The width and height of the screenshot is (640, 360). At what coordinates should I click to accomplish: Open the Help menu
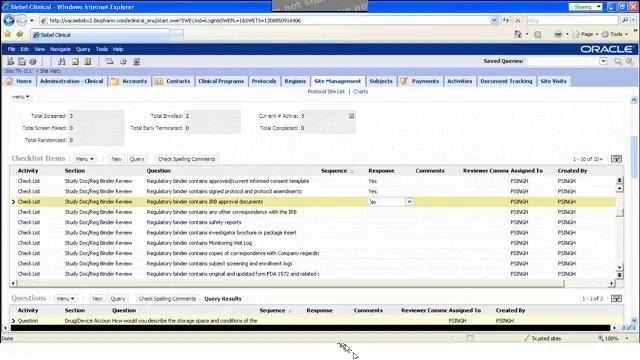click(x=118, y=49)
